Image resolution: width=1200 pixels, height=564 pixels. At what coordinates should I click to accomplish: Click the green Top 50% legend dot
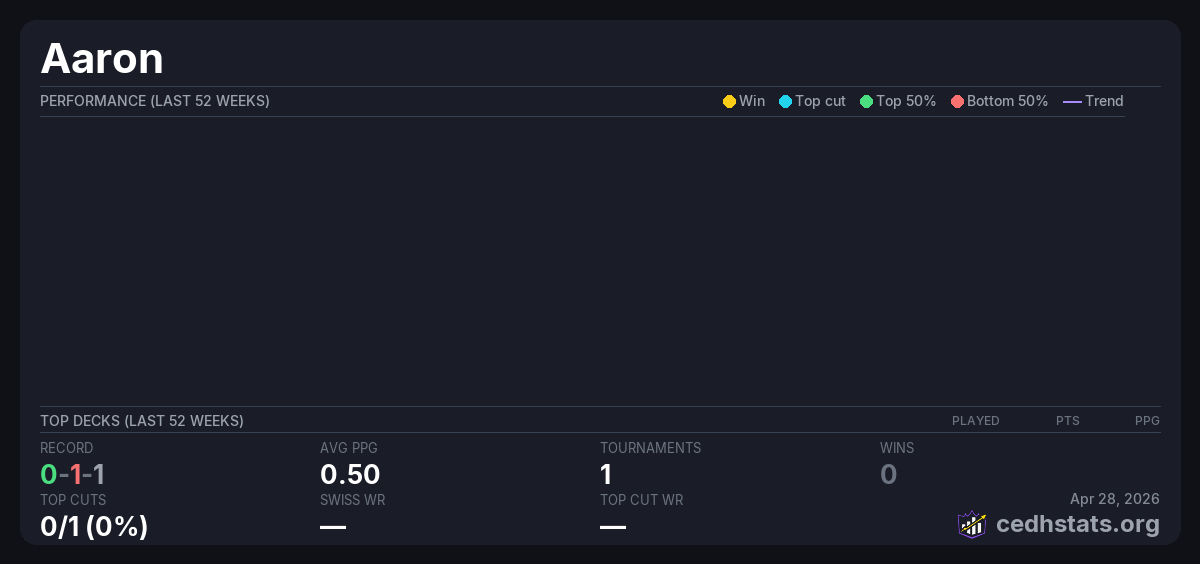[866, 101]
